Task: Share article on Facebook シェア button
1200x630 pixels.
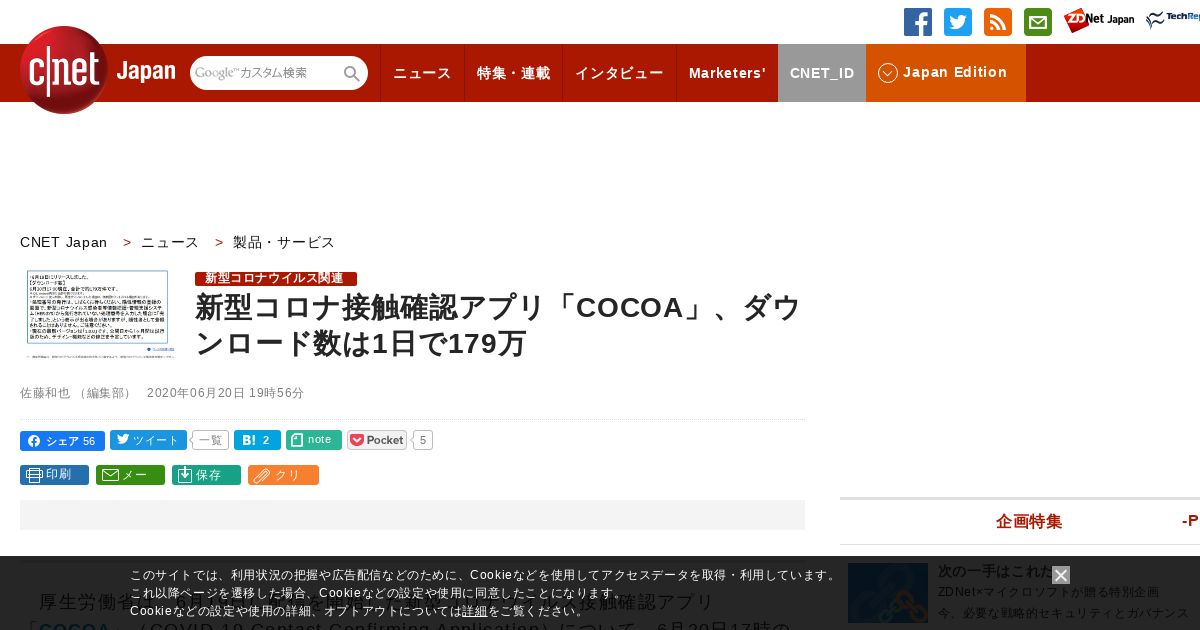Action: coord(62,441)
